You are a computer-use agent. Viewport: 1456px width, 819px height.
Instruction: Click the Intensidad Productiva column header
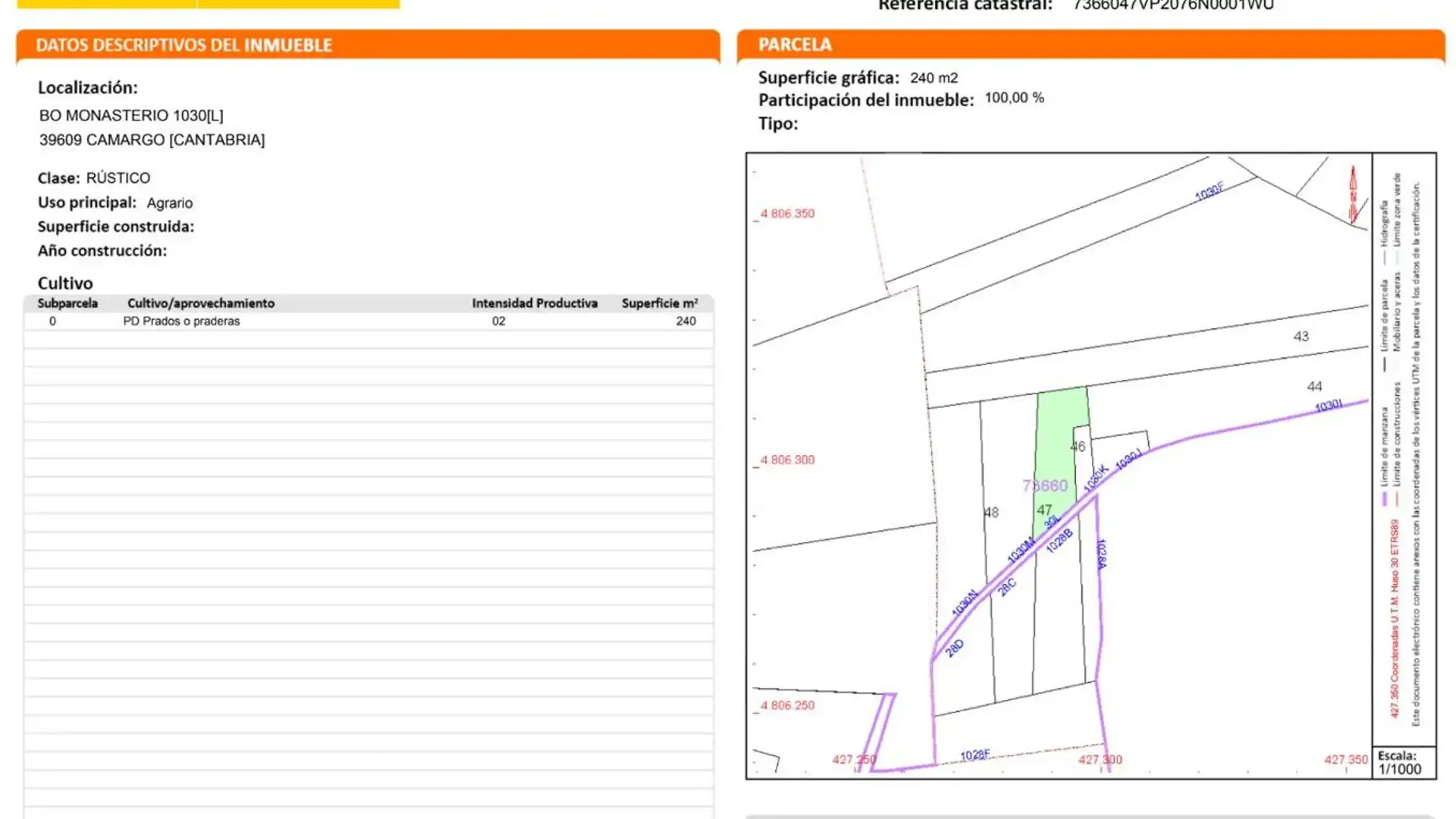click(534, 303)
